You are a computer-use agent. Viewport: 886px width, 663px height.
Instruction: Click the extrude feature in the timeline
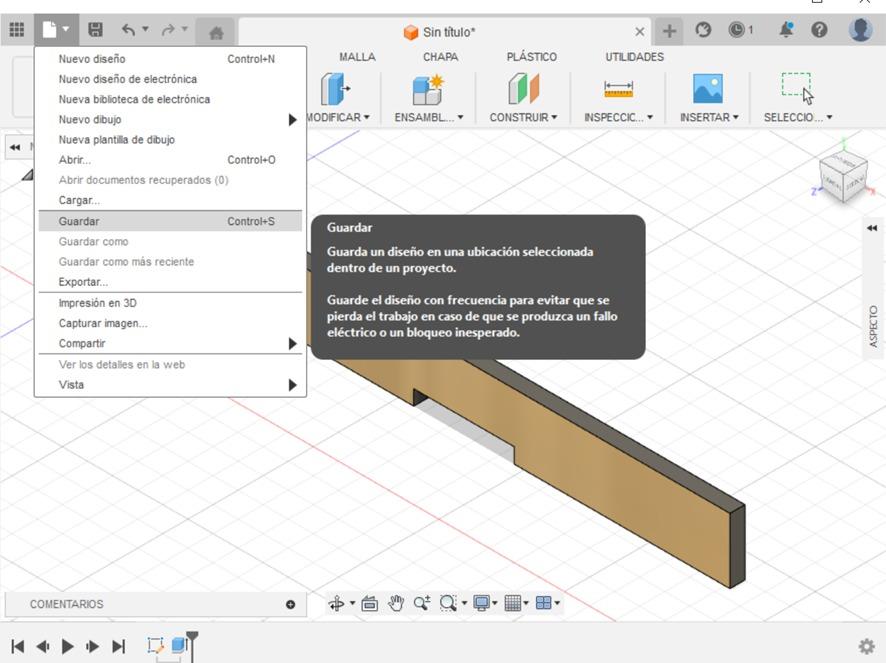(179, 644)
